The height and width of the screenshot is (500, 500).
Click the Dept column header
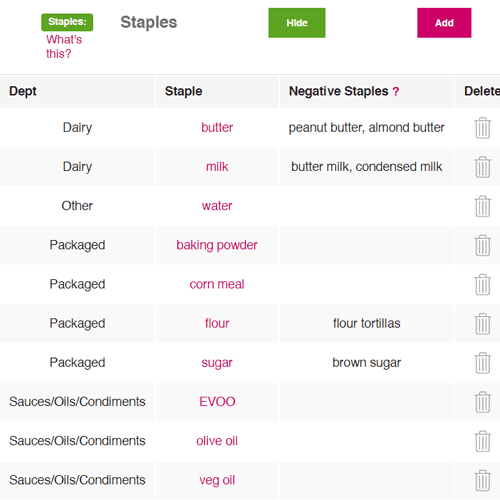coord(23,91)
